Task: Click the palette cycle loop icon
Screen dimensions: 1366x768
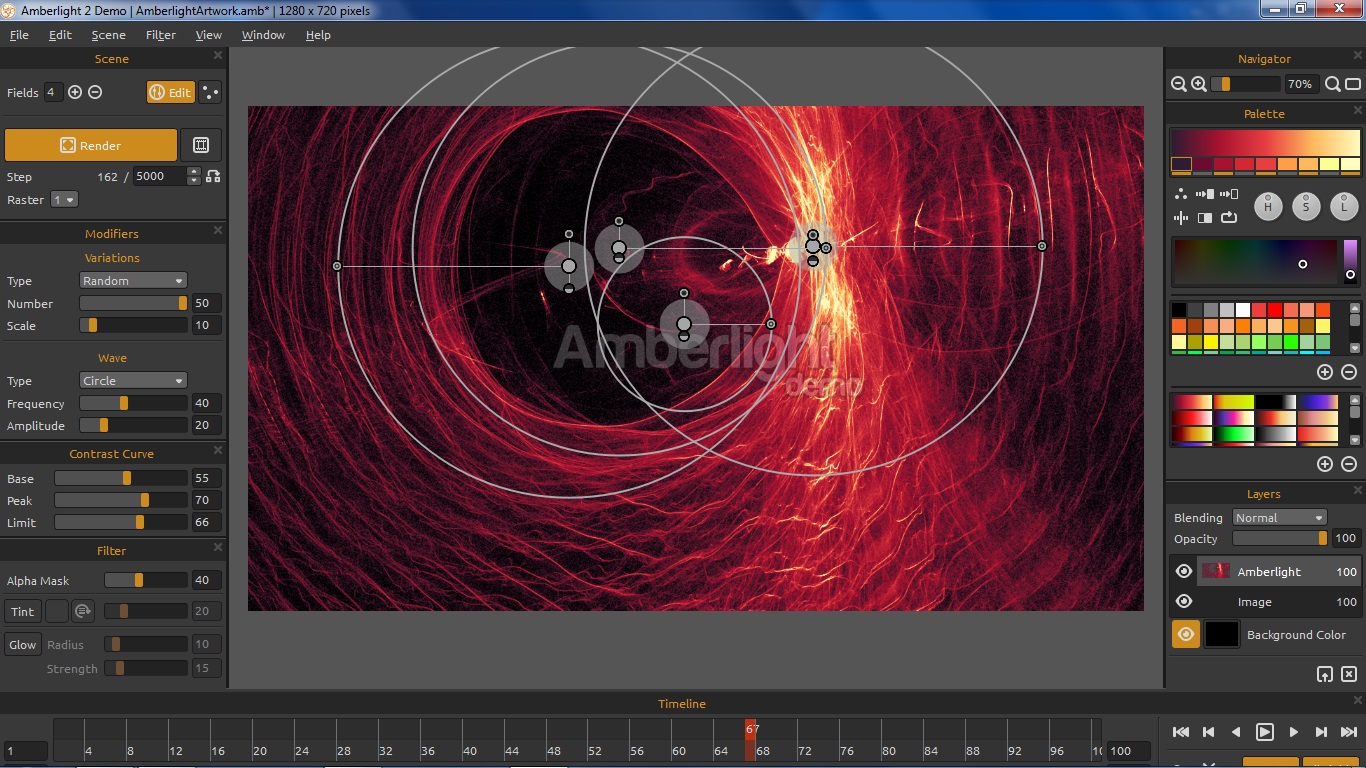Action: pyautogui.click(x=1229, y=217)
